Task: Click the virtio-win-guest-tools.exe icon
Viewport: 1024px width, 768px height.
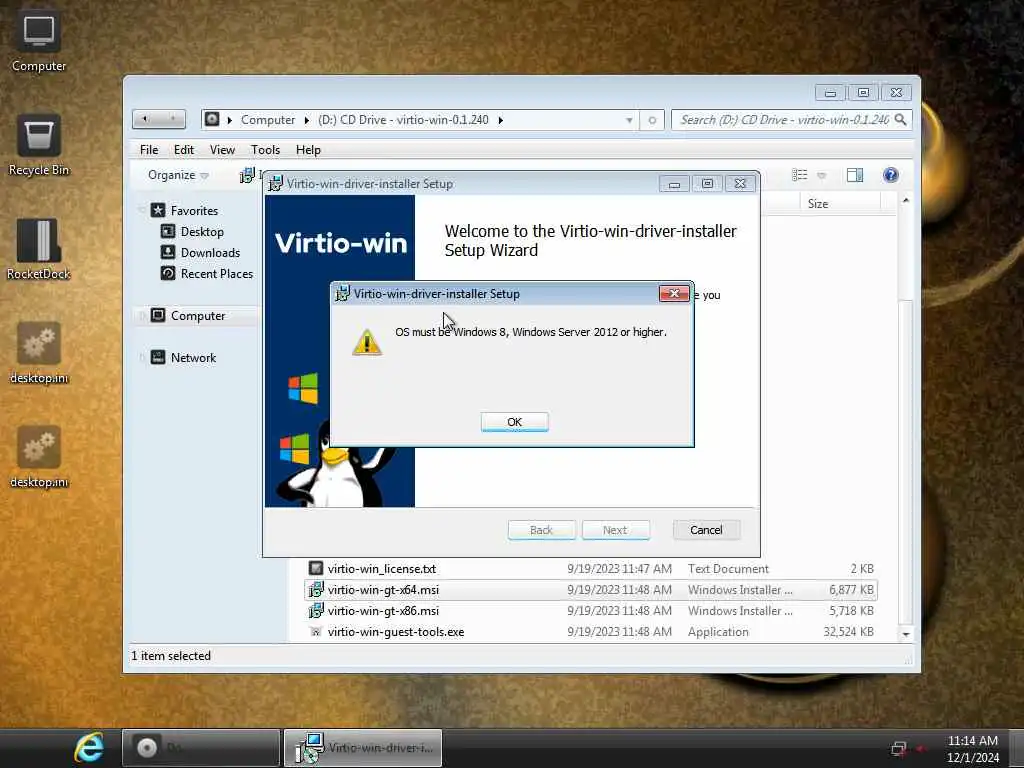Action: (315, 632)
